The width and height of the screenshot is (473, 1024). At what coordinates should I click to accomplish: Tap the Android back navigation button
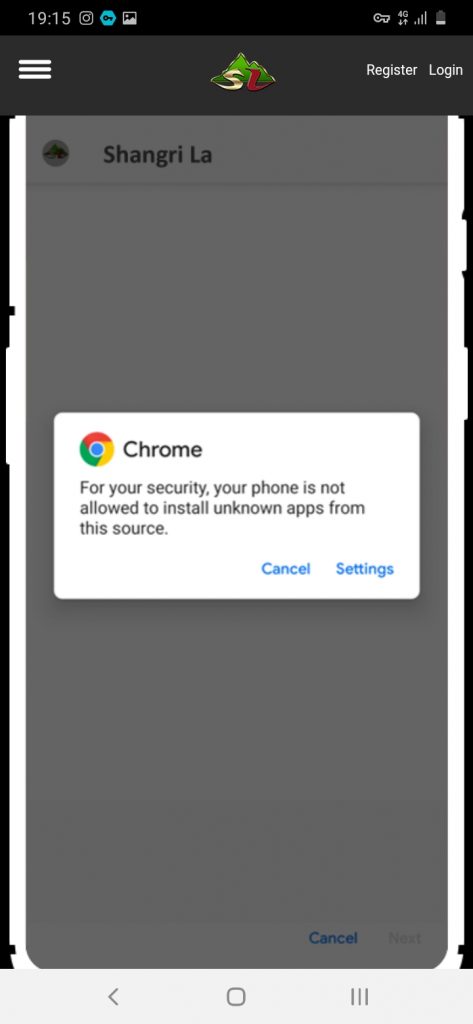tap(113, 997)
